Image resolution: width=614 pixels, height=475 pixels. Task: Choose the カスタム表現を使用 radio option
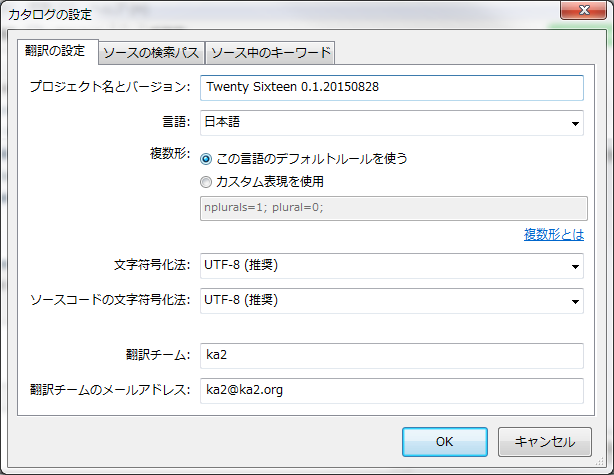206,182
